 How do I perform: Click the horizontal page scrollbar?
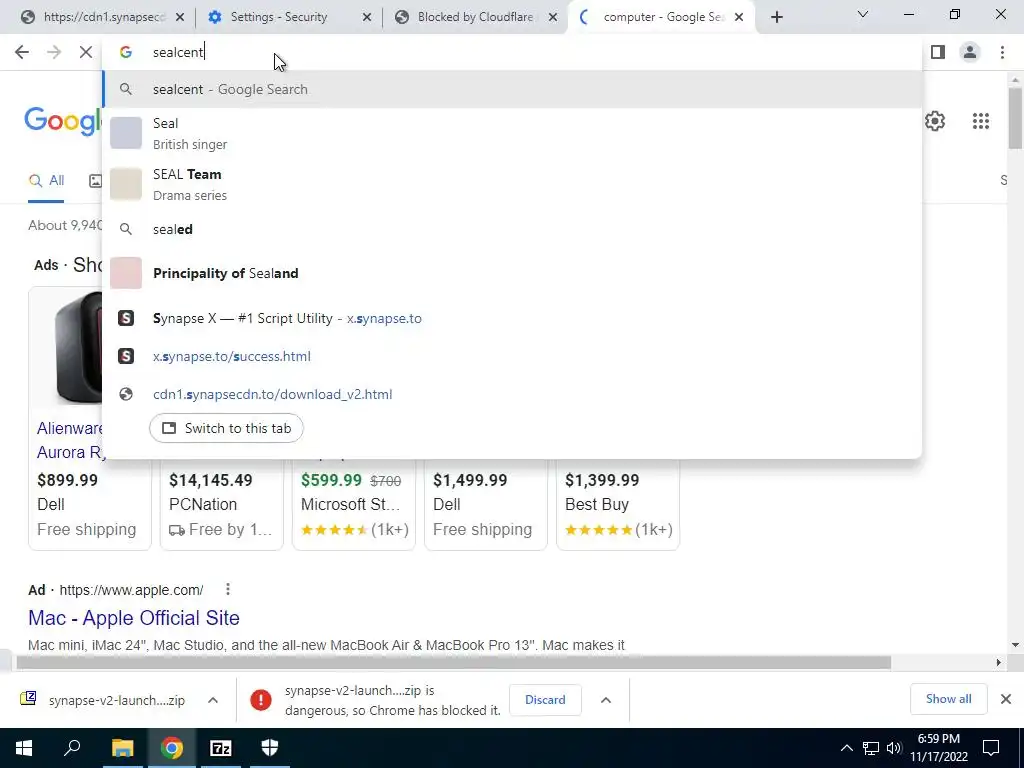453,662
